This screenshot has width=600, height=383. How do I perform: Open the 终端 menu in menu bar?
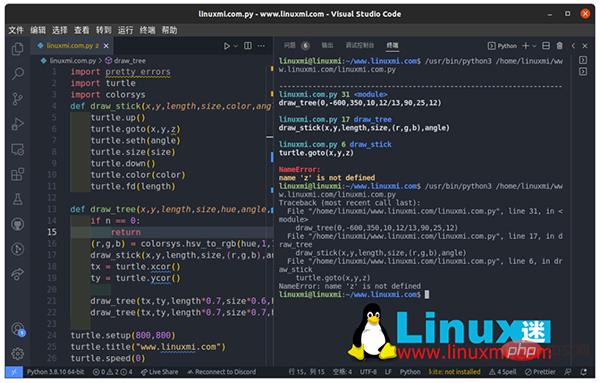147,30
